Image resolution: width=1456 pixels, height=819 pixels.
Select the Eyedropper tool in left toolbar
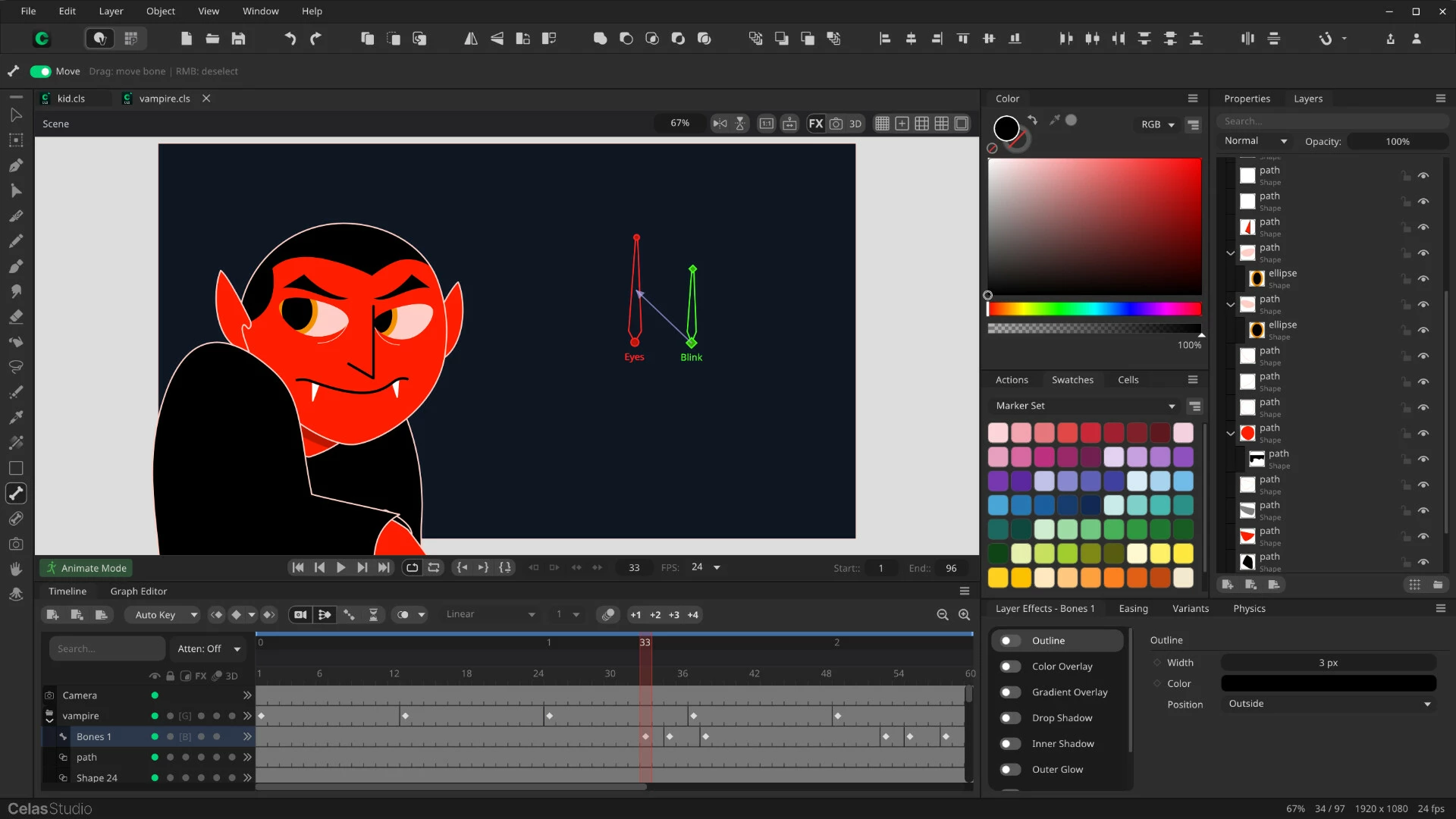coord(15,417)
